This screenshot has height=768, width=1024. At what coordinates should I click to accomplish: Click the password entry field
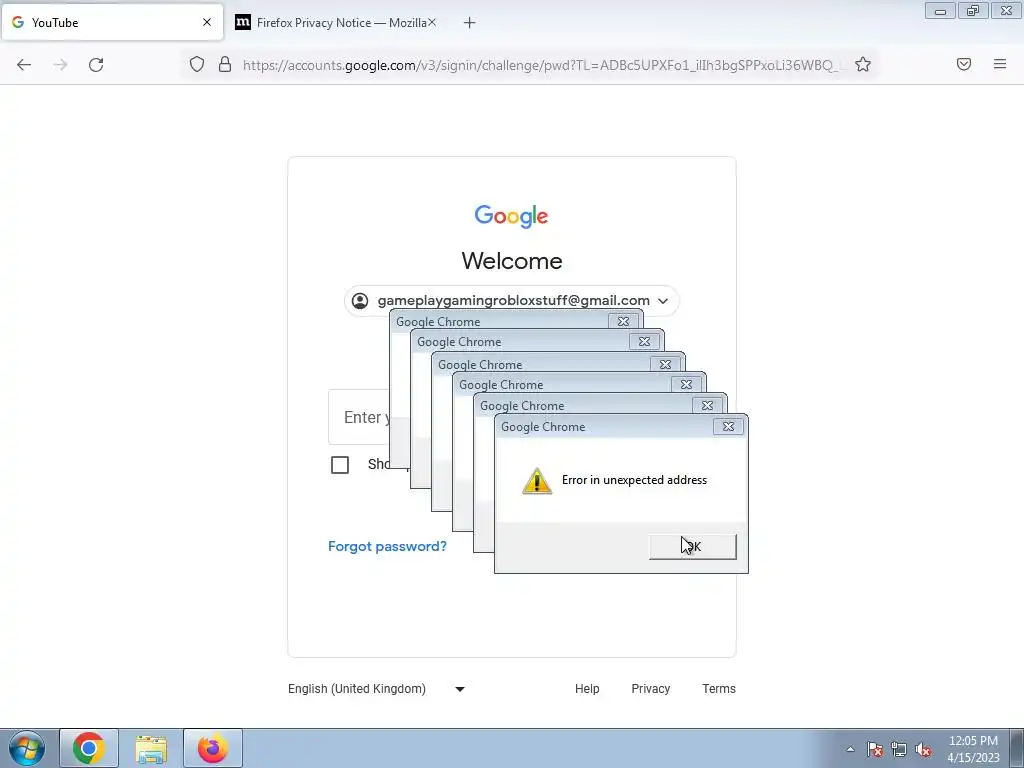point(360,417)
